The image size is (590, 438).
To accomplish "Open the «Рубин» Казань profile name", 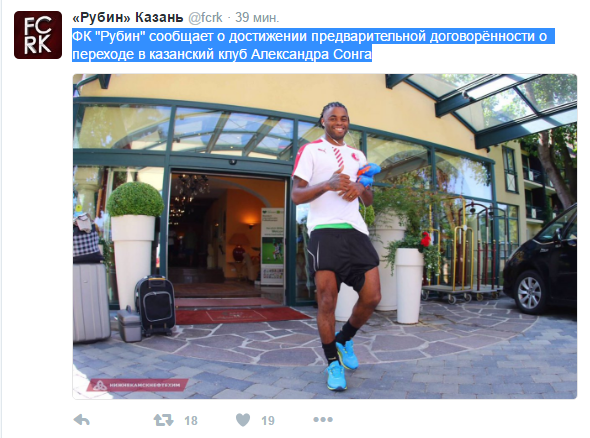I will [128, 17].
